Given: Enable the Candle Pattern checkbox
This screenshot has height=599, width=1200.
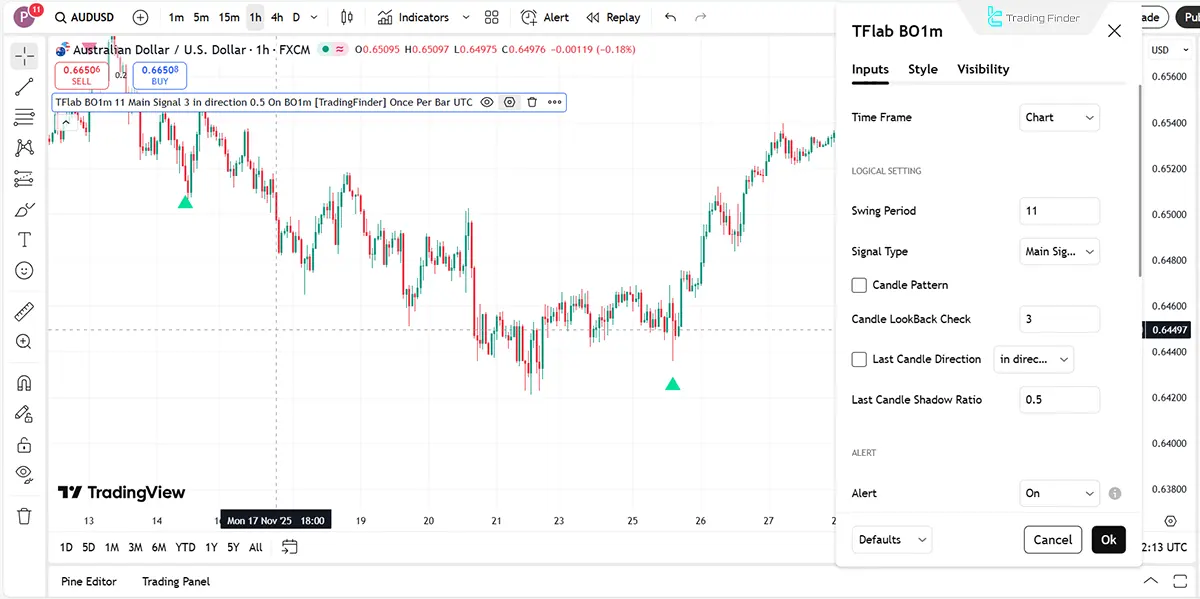Looking at the screenshot, I should (859, 285).
